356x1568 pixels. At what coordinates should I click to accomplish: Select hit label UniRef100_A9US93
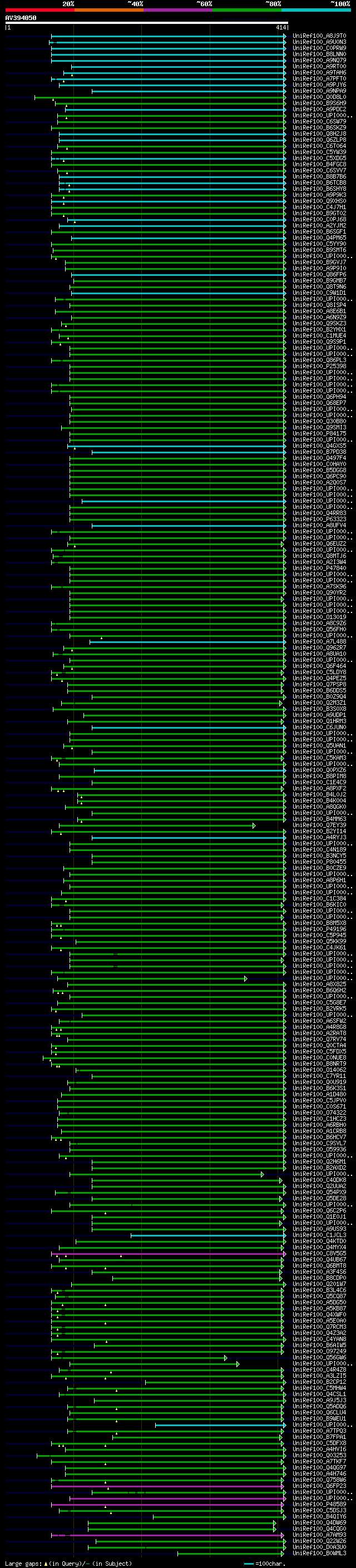(319, 1229)
